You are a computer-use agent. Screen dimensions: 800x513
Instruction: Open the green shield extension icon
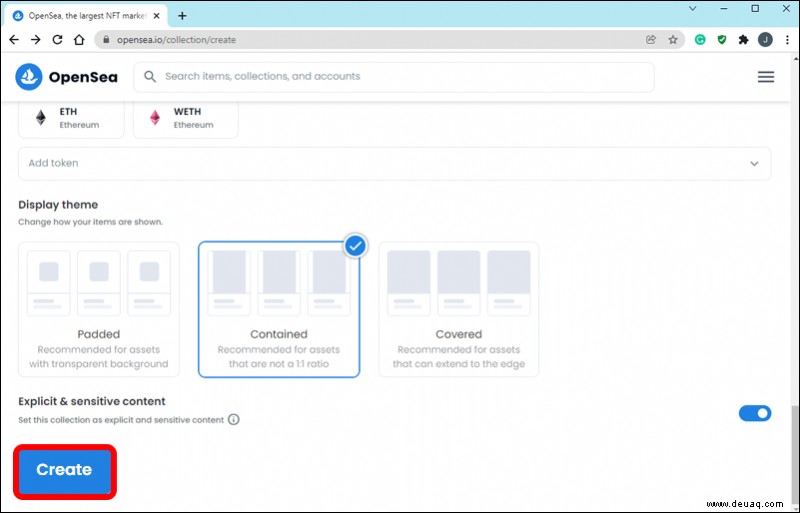(721, 40)
